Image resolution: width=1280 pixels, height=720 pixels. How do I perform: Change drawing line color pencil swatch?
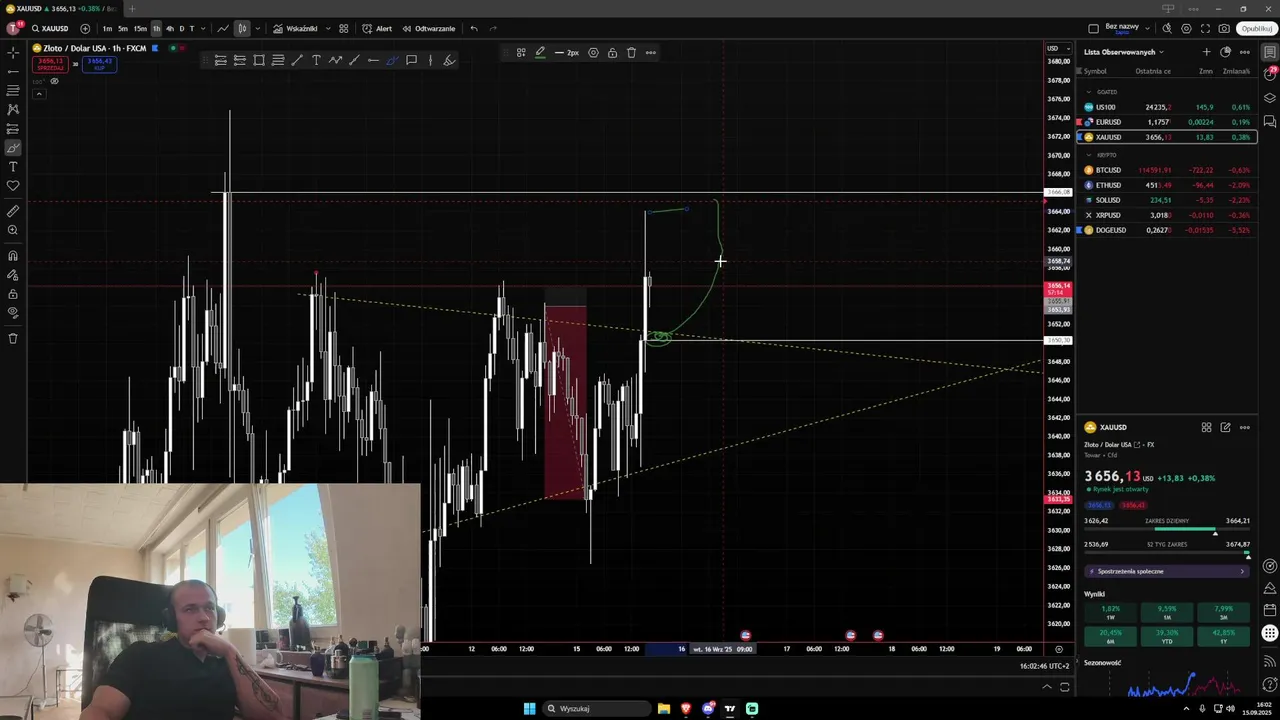[x=540, y=52]
